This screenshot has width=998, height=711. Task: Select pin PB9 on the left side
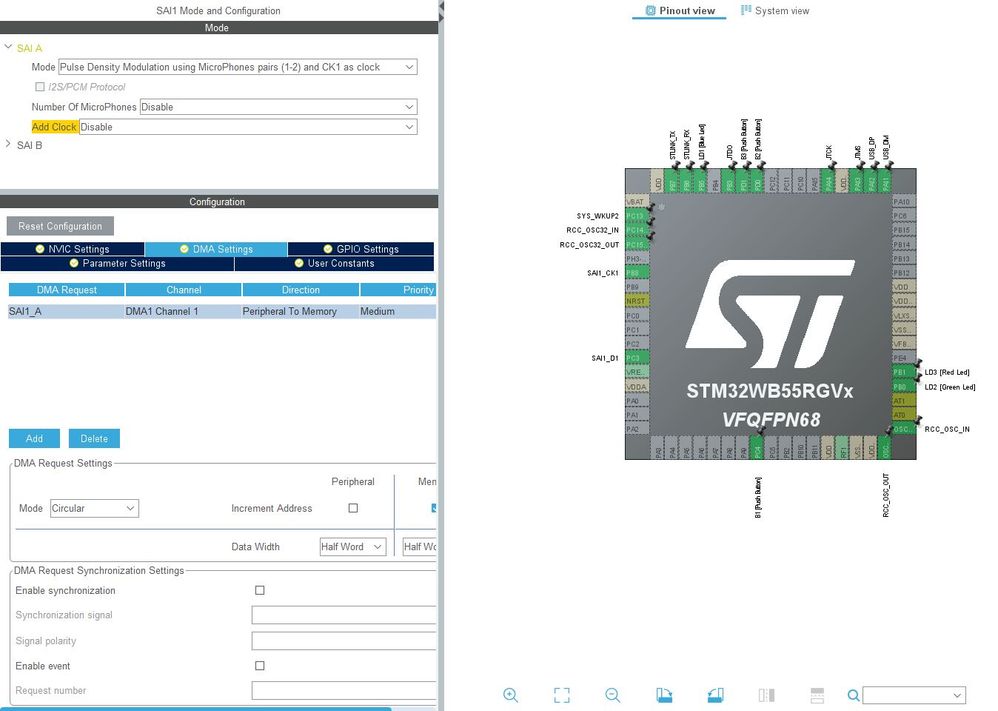point(636,287)
